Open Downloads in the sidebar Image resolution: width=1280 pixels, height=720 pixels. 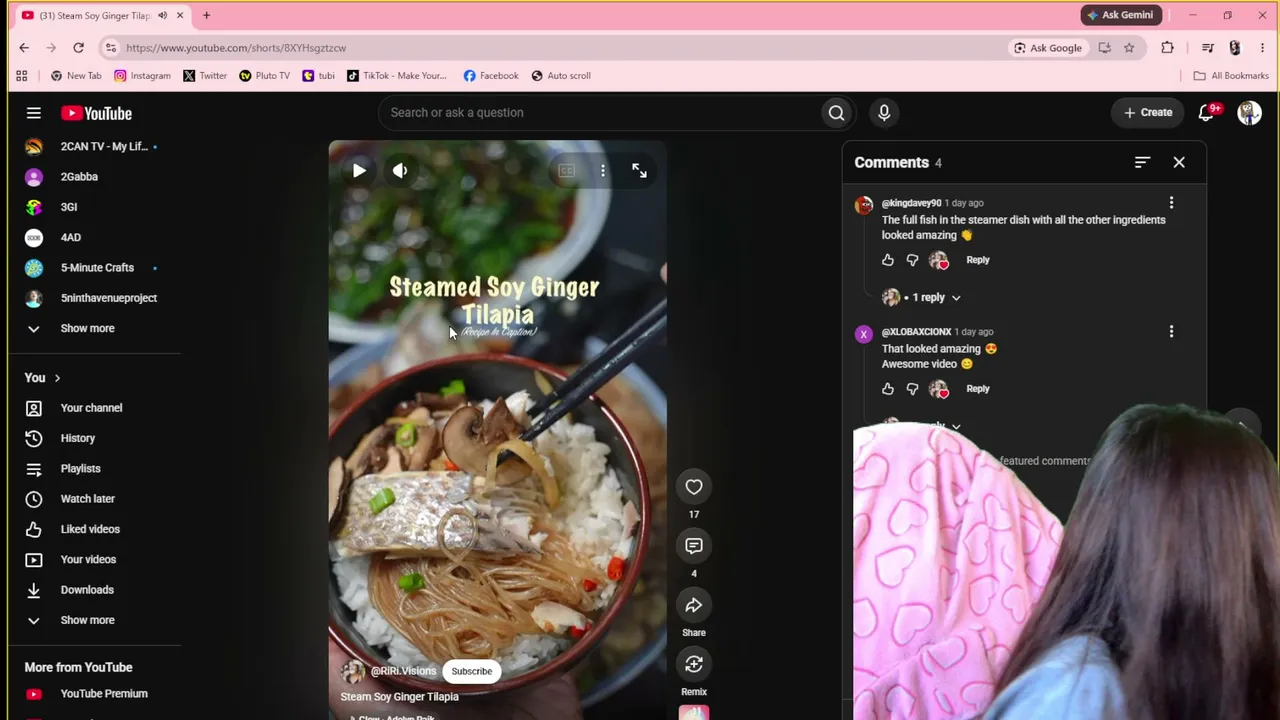(x=87, y=590)
